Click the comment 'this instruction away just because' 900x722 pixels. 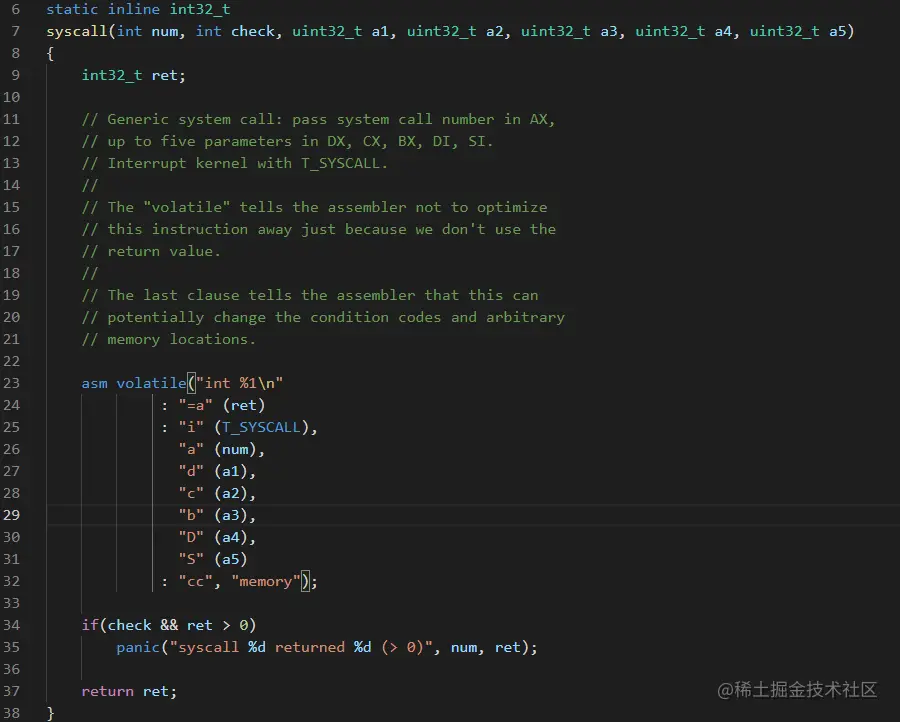(319, 229)
